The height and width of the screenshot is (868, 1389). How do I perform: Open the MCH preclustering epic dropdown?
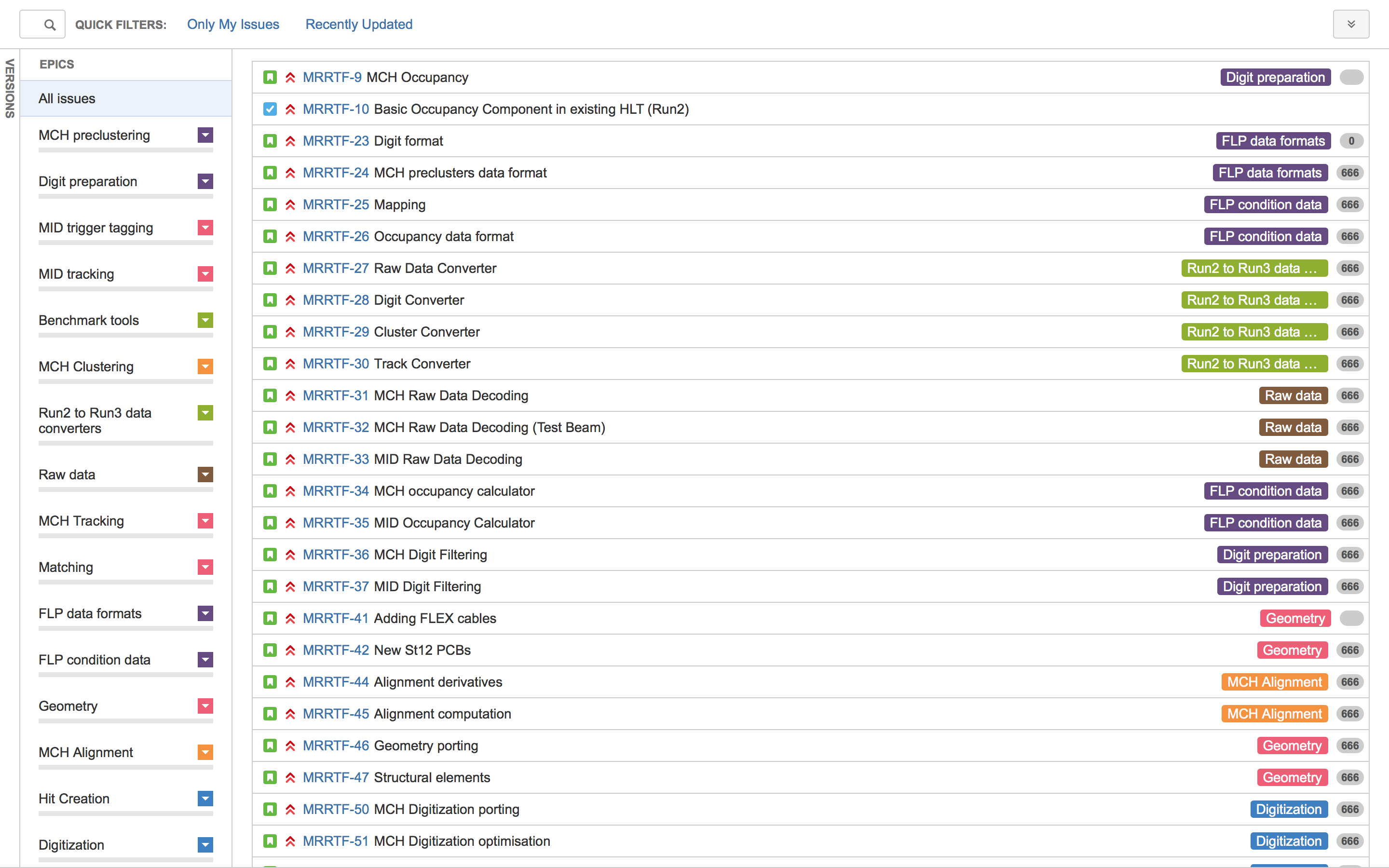point(205,135)
